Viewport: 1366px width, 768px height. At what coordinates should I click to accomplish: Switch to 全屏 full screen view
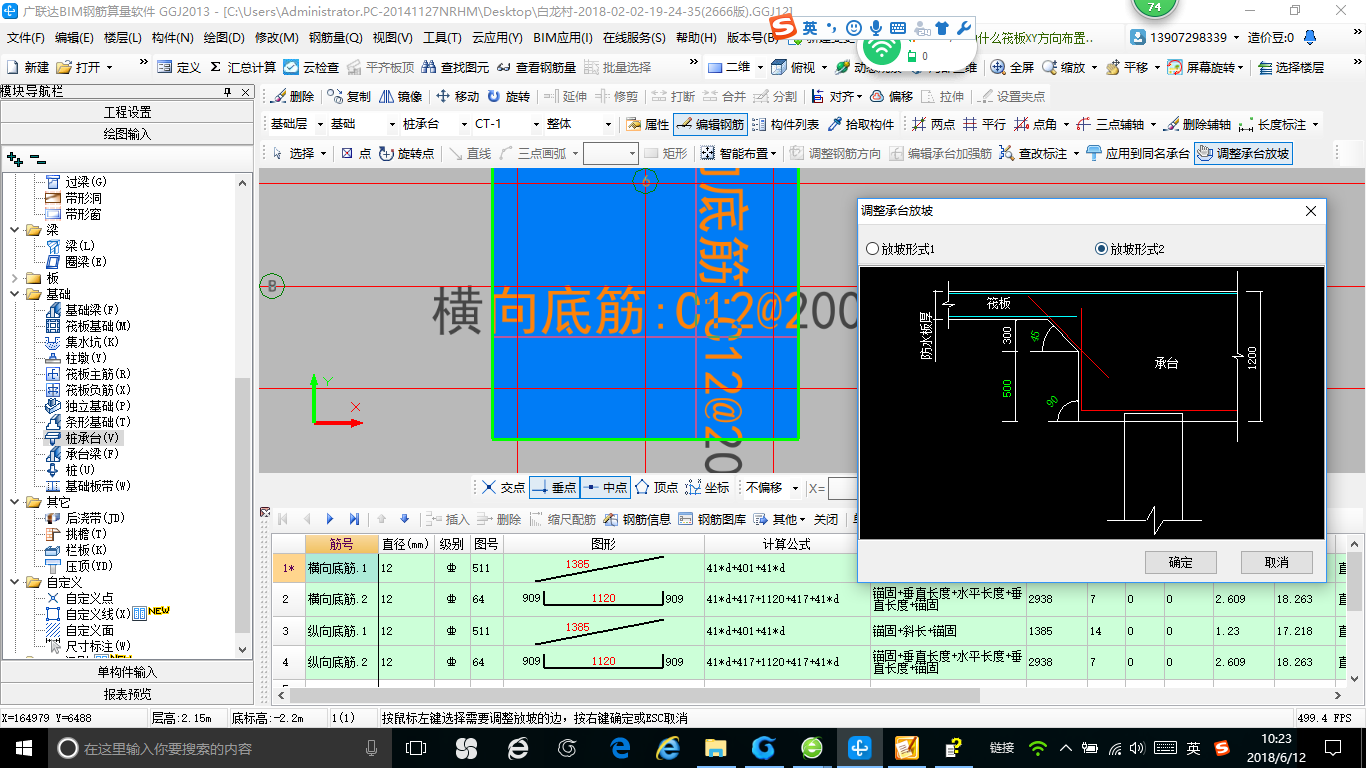pos(1012,67)
